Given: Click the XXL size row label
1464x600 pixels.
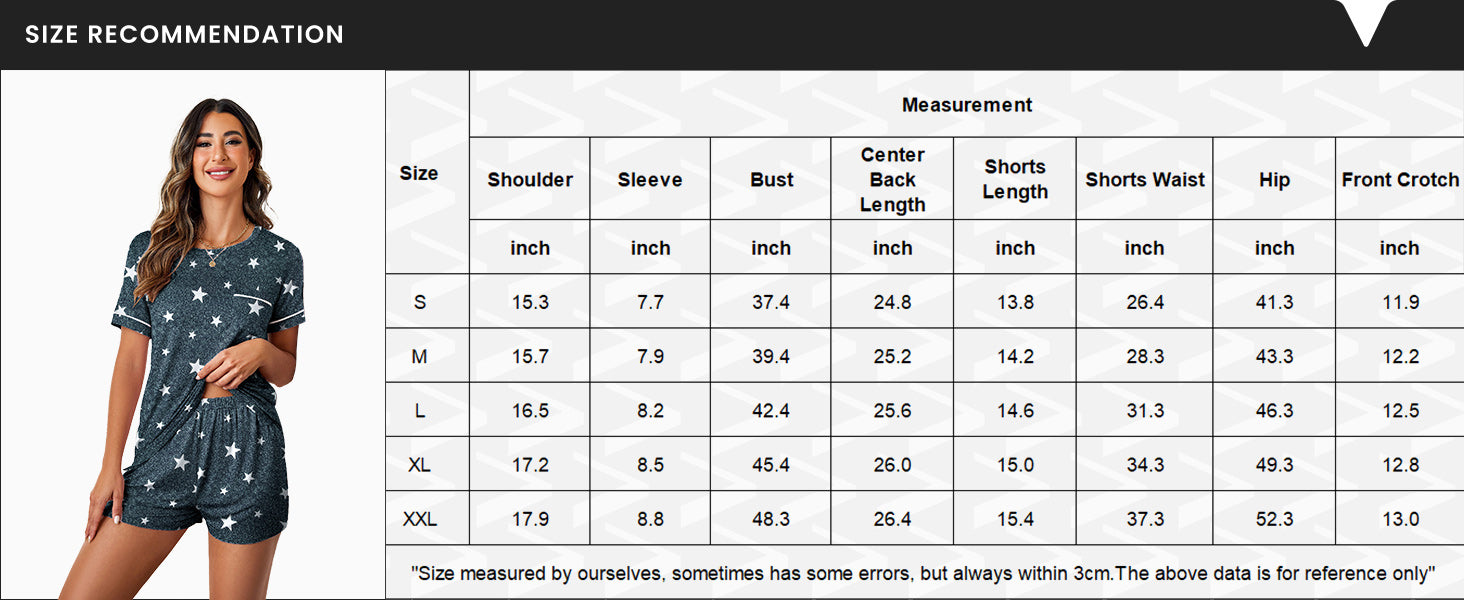Looking at the screenshot, I should [x=420, y=519].
